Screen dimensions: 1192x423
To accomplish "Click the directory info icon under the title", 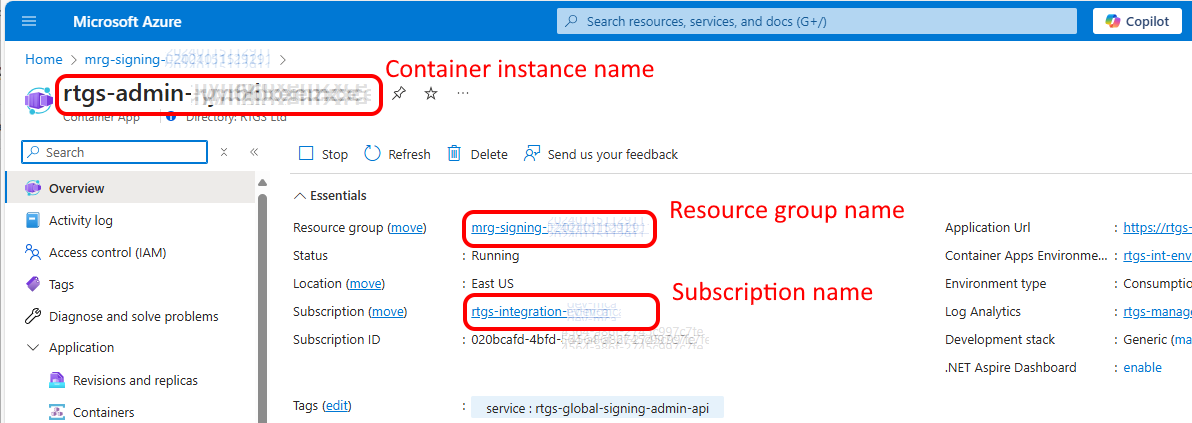I will click(171, 116).
